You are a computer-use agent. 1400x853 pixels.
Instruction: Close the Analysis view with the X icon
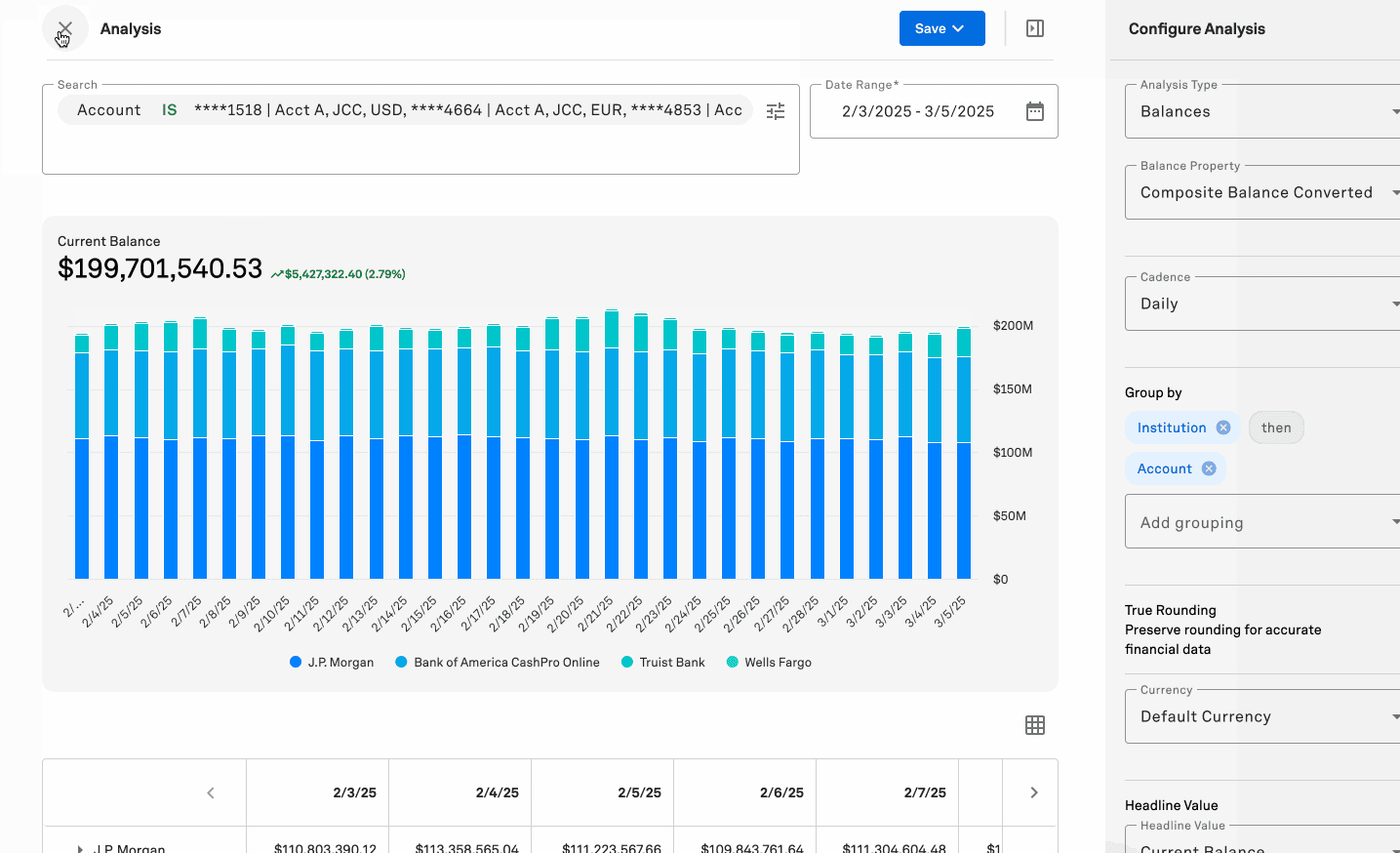coord(63,28)
